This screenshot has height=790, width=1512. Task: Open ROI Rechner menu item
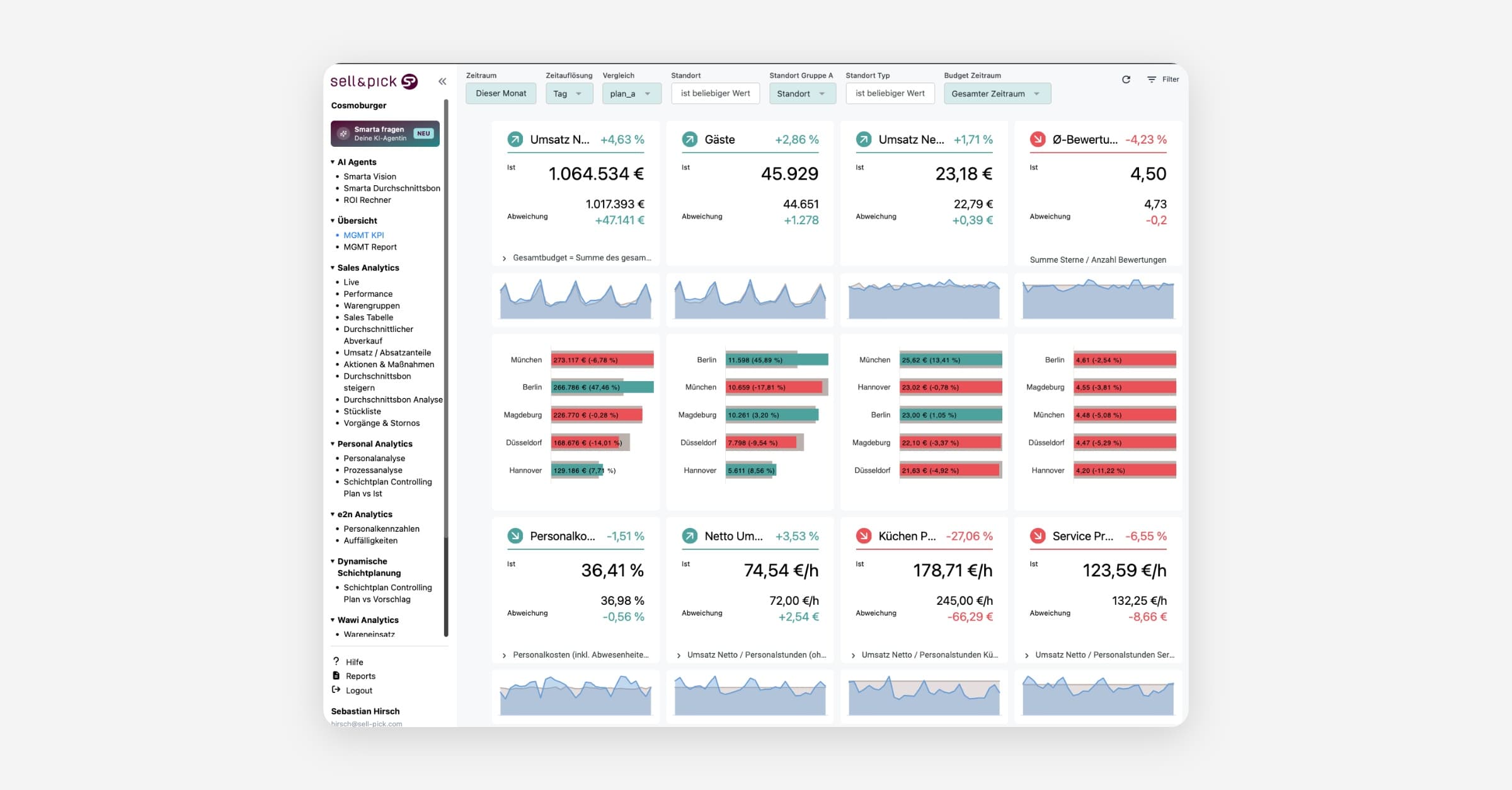pos(367,200)
